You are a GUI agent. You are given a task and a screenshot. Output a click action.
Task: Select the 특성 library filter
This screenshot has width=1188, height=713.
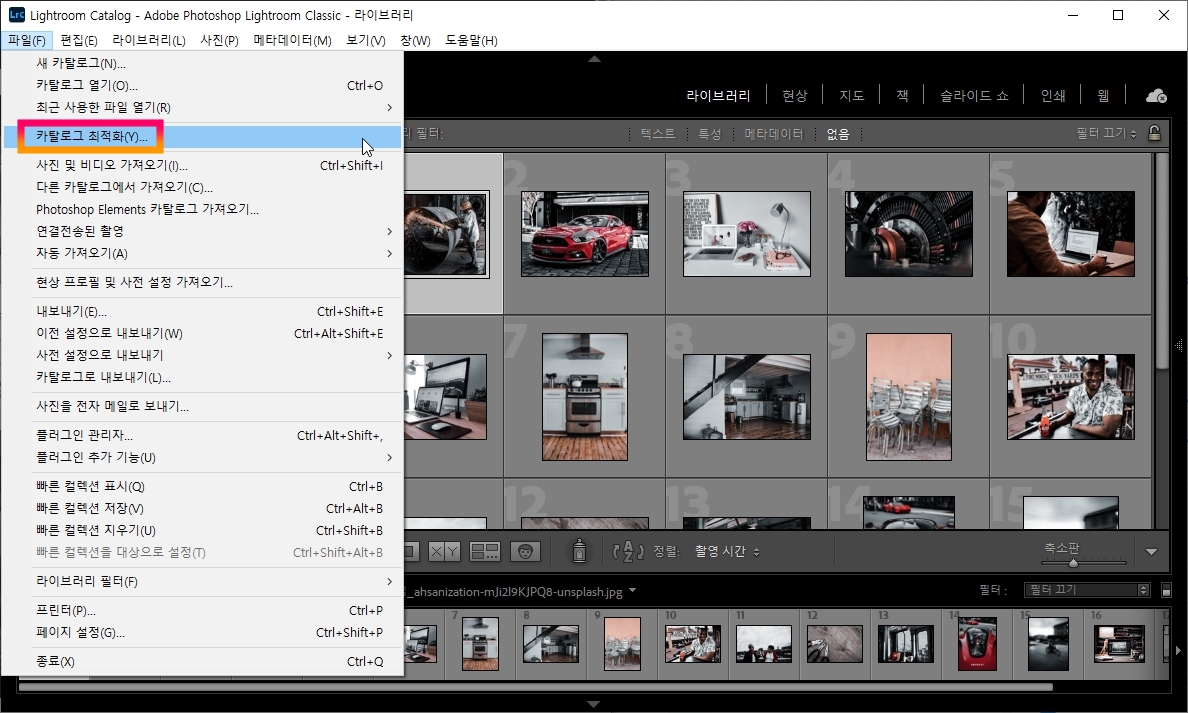click(x=709, y=133)
